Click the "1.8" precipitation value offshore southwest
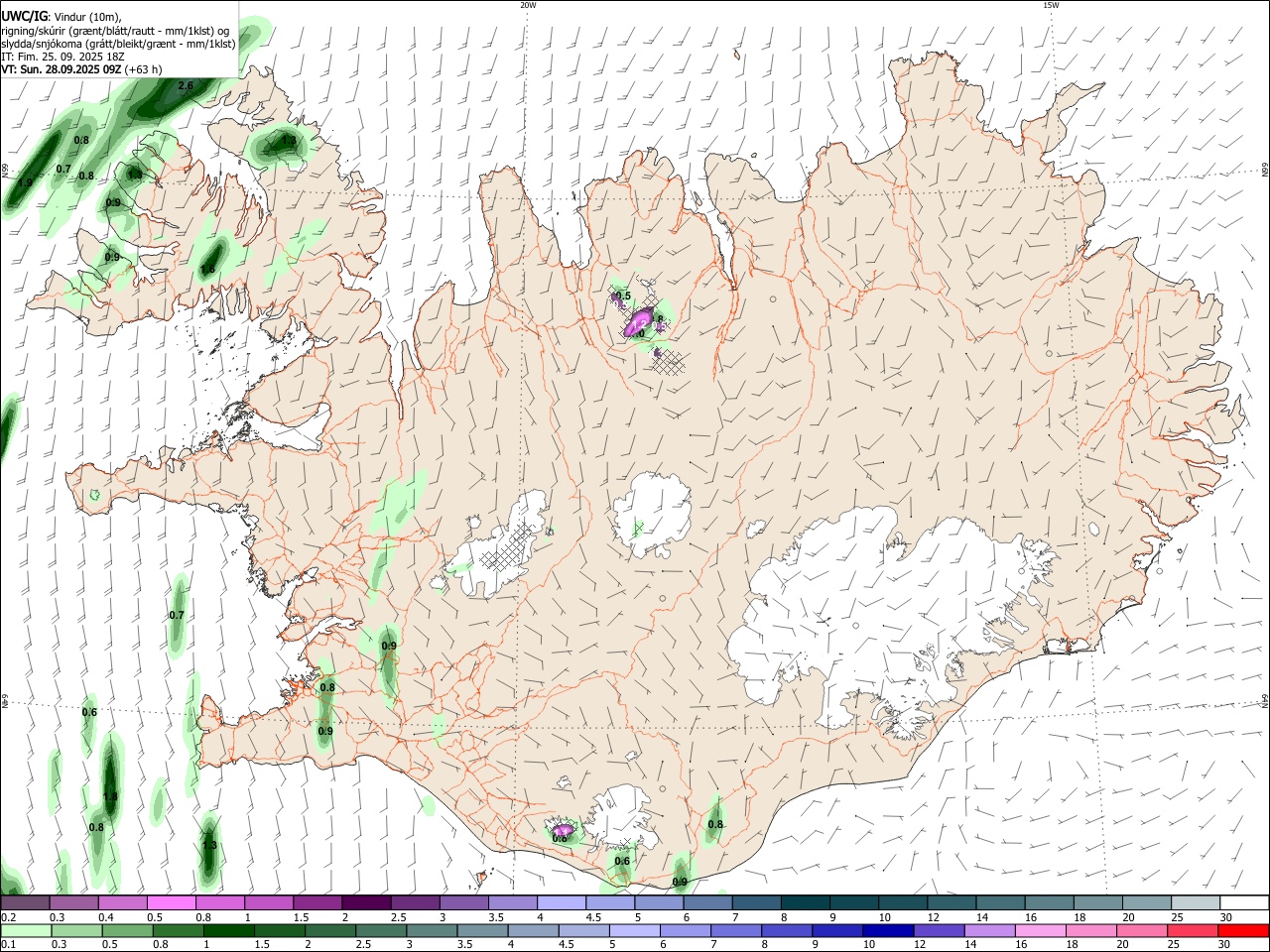Viewport: 1270px width, 952px height. click(x=110, y=796)
